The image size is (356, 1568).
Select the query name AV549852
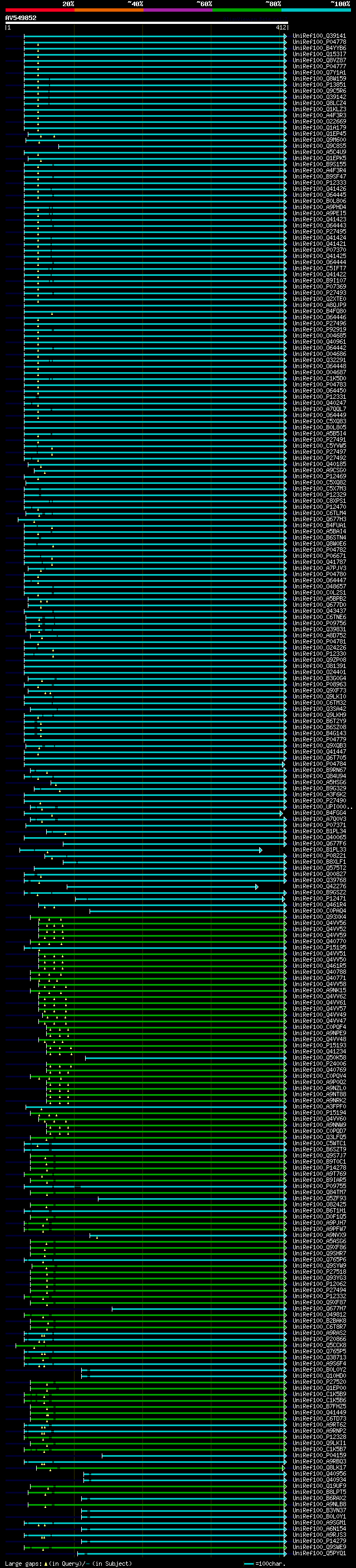click(x=21, y=18)
